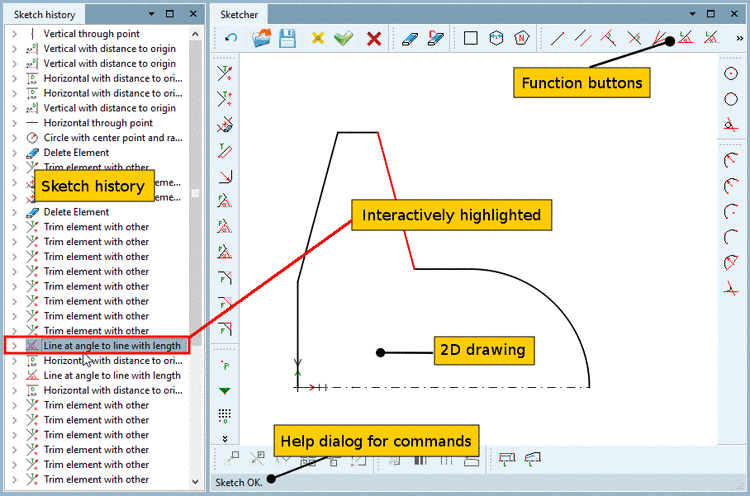Viewport: 750px width, 496px height.
Task: Click the large arc in the 2D drawing
Action: pos(555,306)
